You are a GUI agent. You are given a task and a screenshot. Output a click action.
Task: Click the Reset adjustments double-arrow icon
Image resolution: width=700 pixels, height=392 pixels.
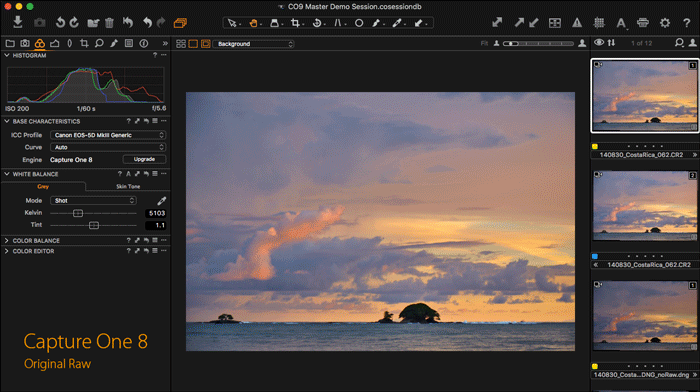[x=128, y=22]
